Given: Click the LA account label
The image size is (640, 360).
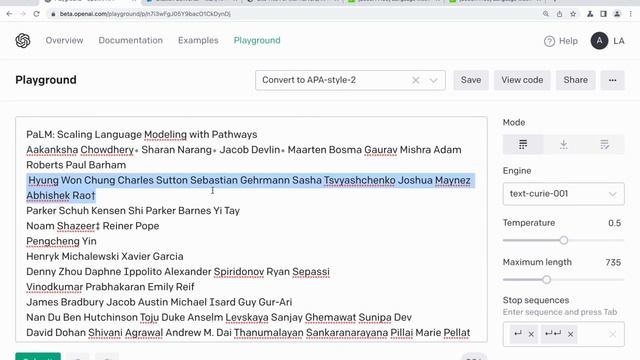Looking at the screenshot, I should click(619, 41).
